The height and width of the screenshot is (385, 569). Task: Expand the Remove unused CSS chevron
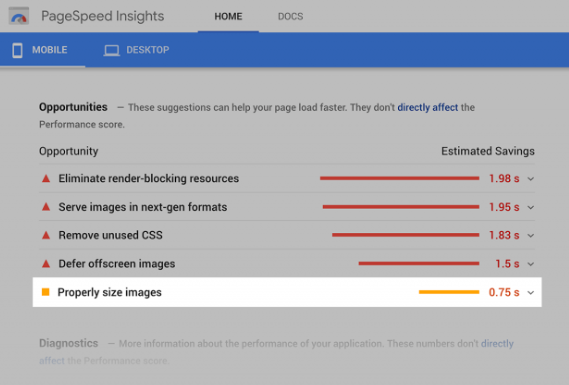coord(531,236)
